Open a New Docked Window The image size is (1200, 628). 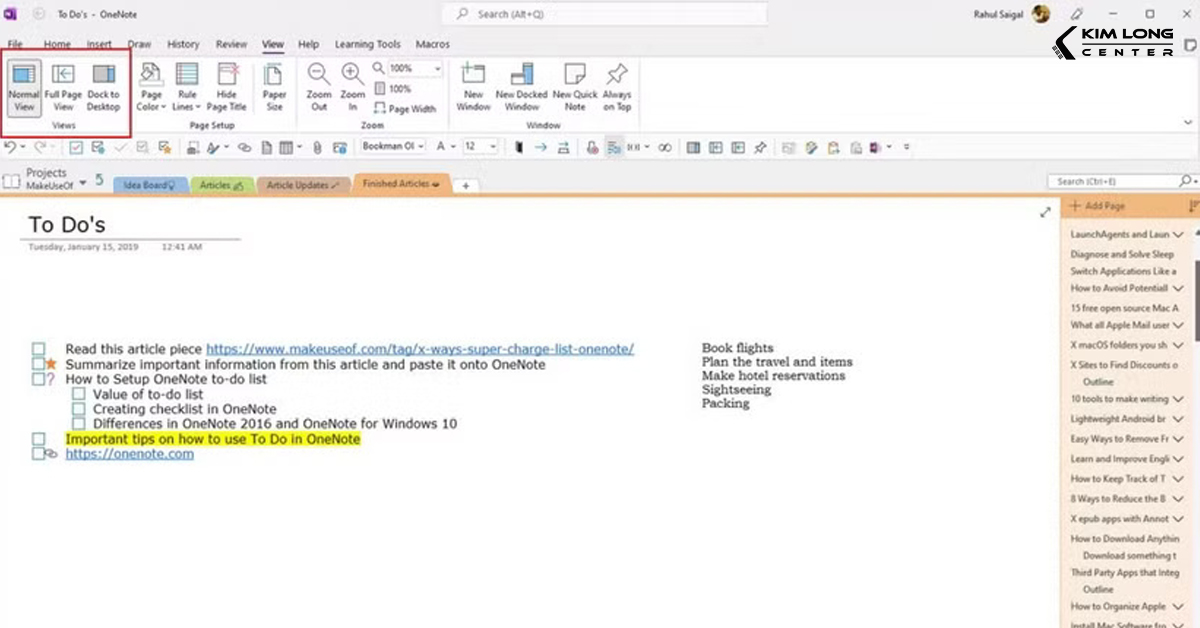pos(520,87)
